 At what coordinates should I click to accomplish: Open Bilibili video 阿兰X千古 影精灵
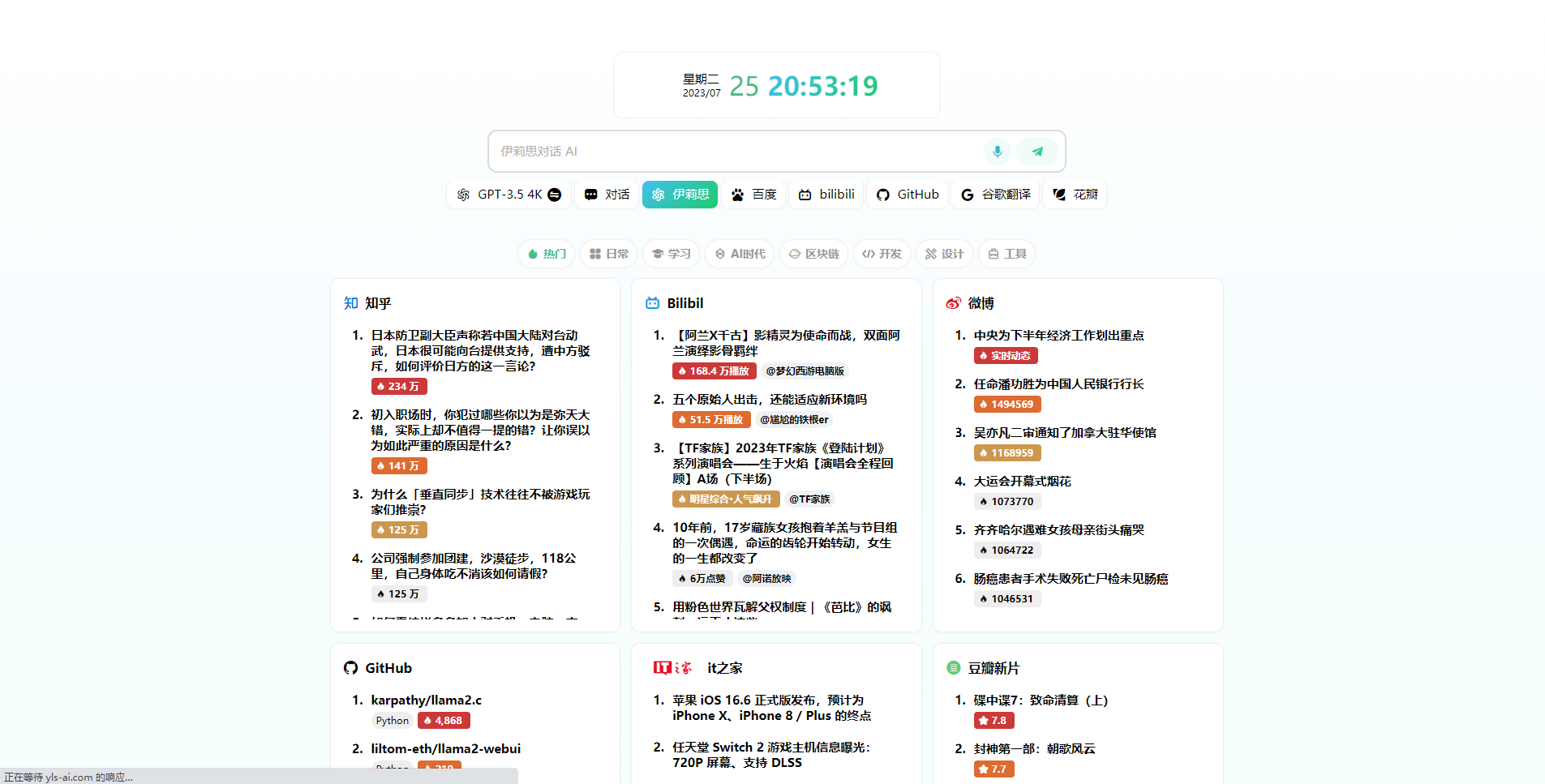pos(786,342)
